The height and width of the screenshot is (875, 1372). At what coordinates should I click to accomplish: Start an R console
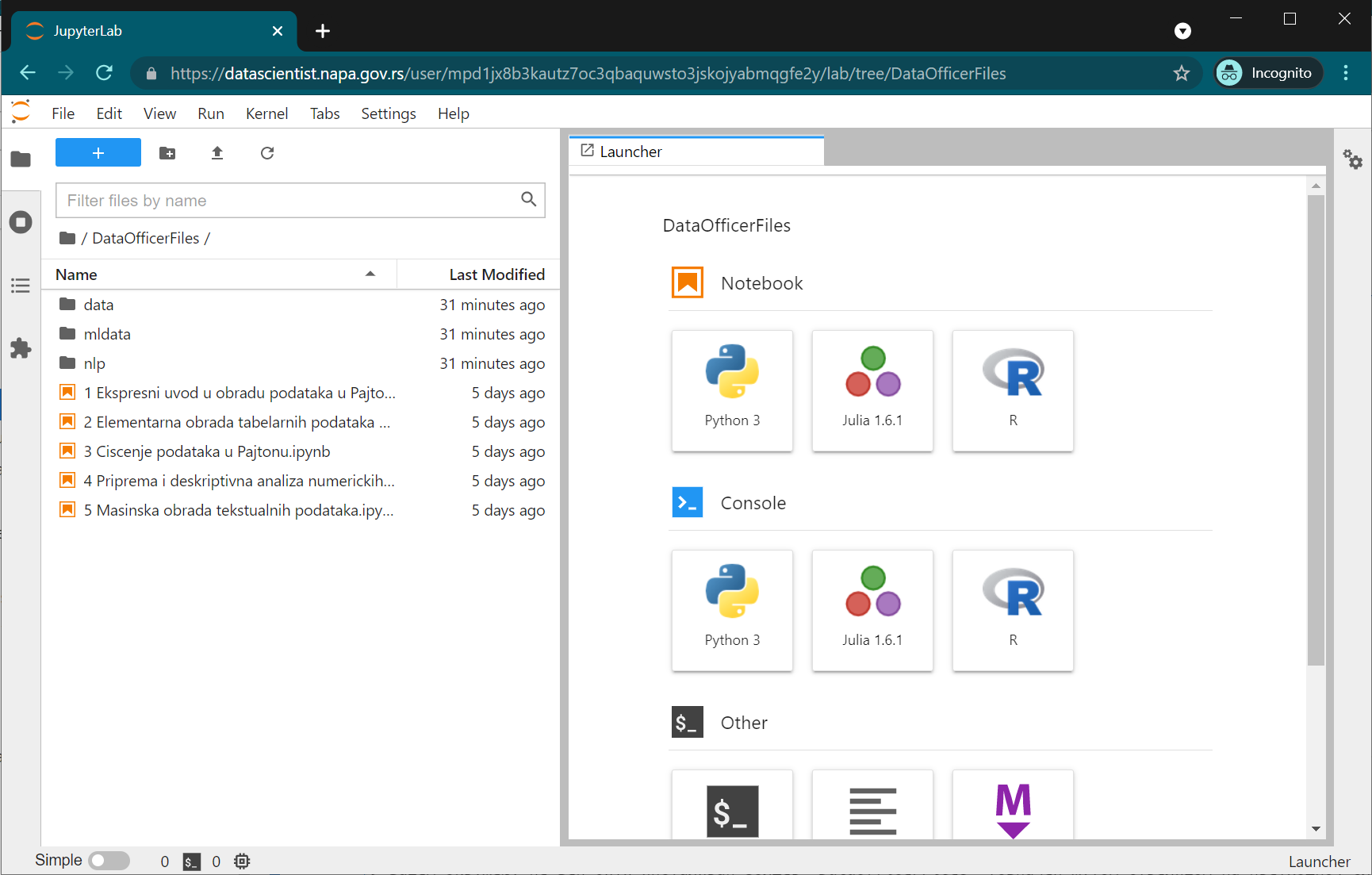coord(1013,610)
